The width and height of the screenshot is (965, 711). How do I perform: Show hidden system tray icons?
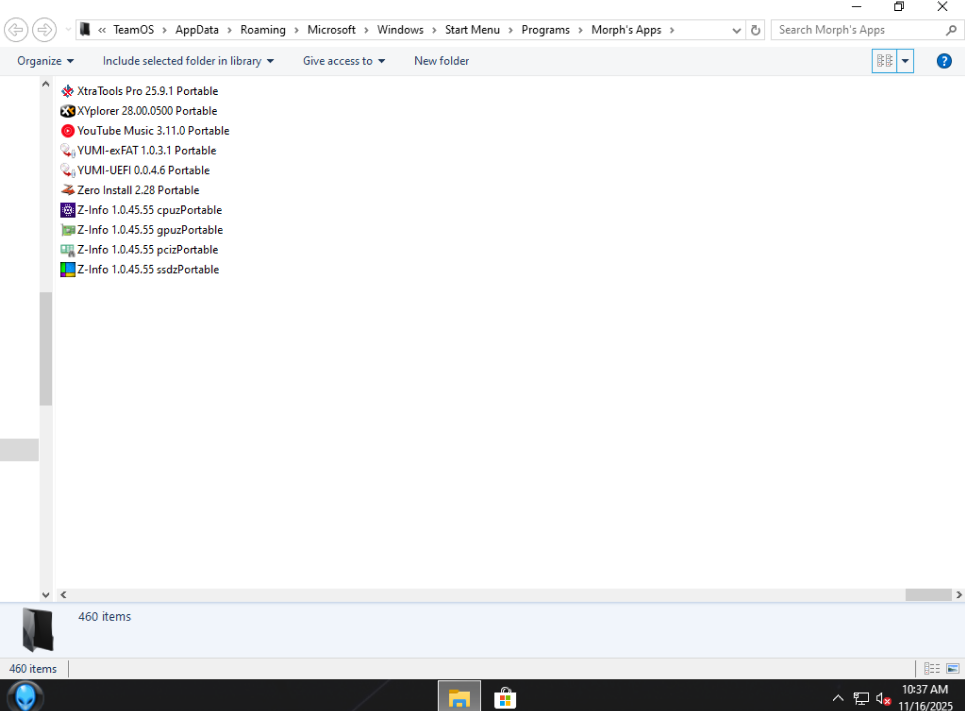838,698
